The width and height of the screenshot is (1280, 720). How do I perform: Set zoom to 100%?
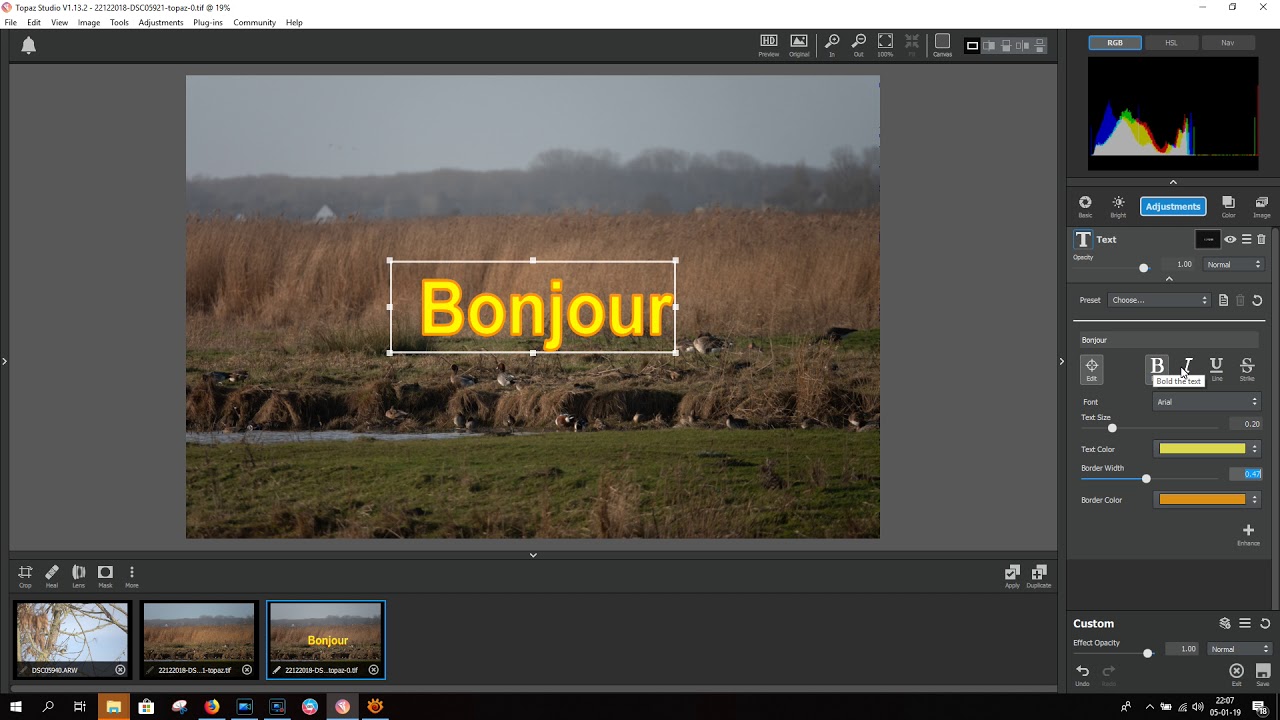point(885,45)
